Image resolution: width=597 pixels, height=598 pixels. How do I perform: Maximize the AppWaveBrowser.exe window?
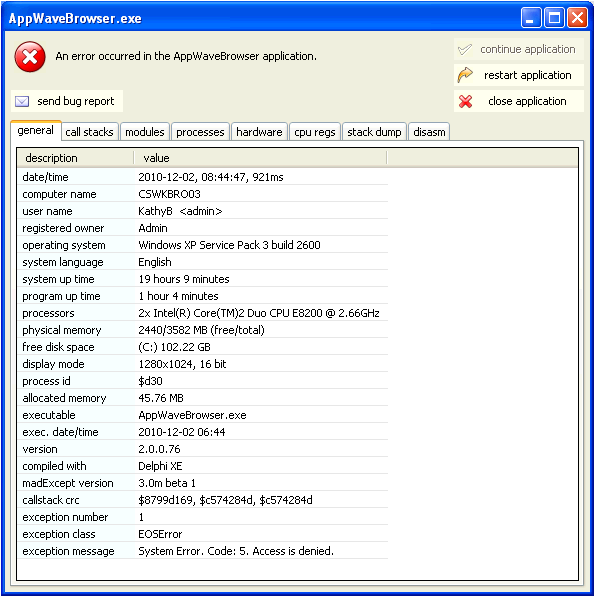[x=554, y=18]
